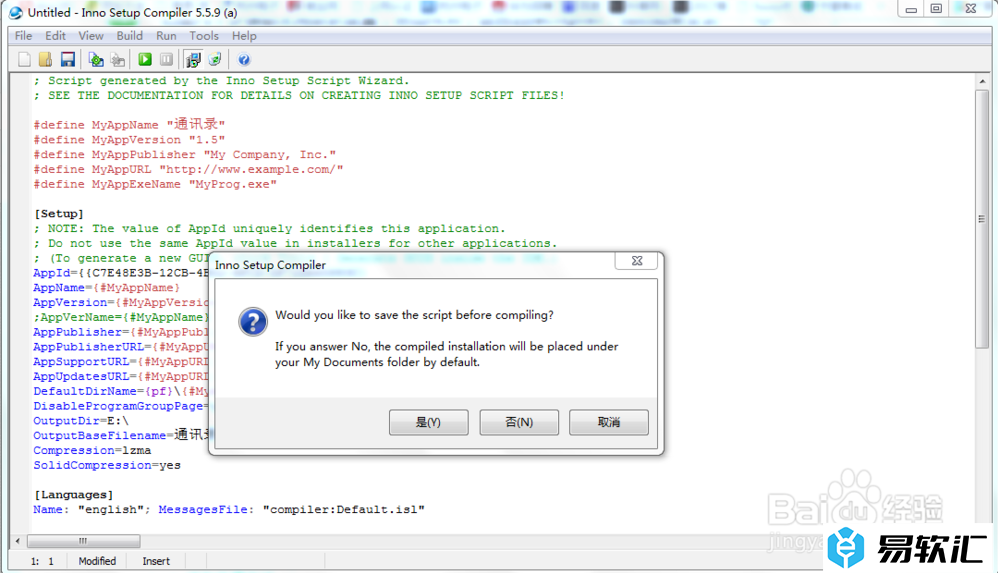Click the blue Help question icon
Image resolution: width=998 pixels, height=573 pixels.
(244, 60)
